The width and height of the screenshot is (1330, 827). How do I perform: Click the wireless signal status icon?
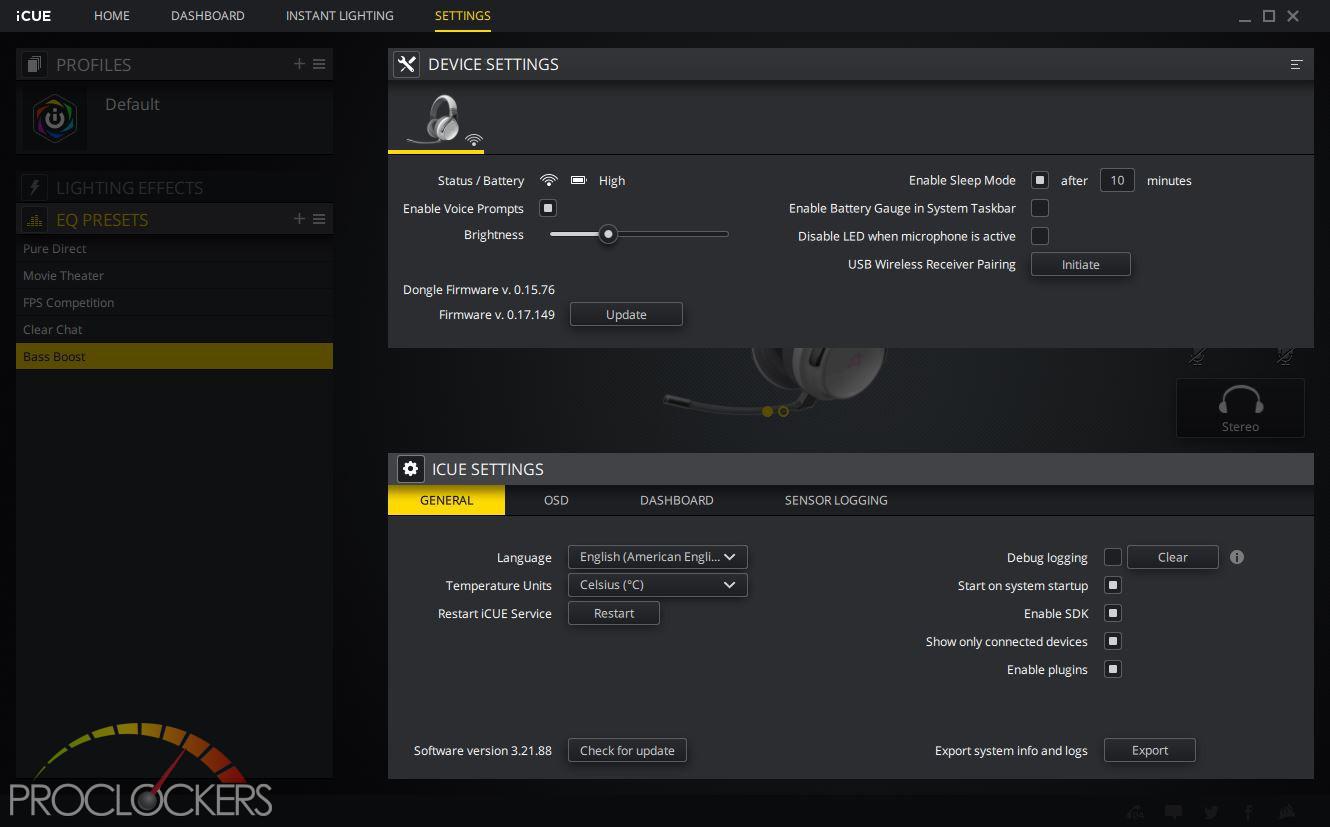point(548,180)
